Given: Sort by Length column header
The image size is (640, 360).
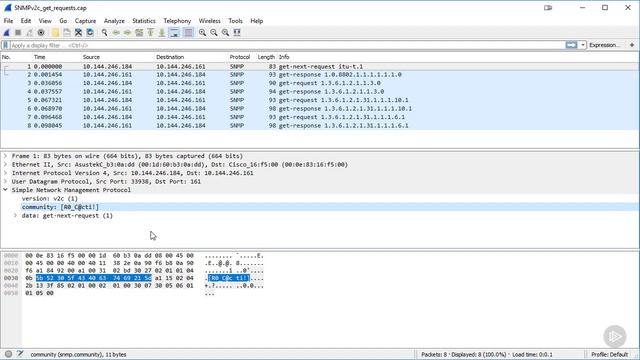Looking at the screenshot, I should [266, 57].
